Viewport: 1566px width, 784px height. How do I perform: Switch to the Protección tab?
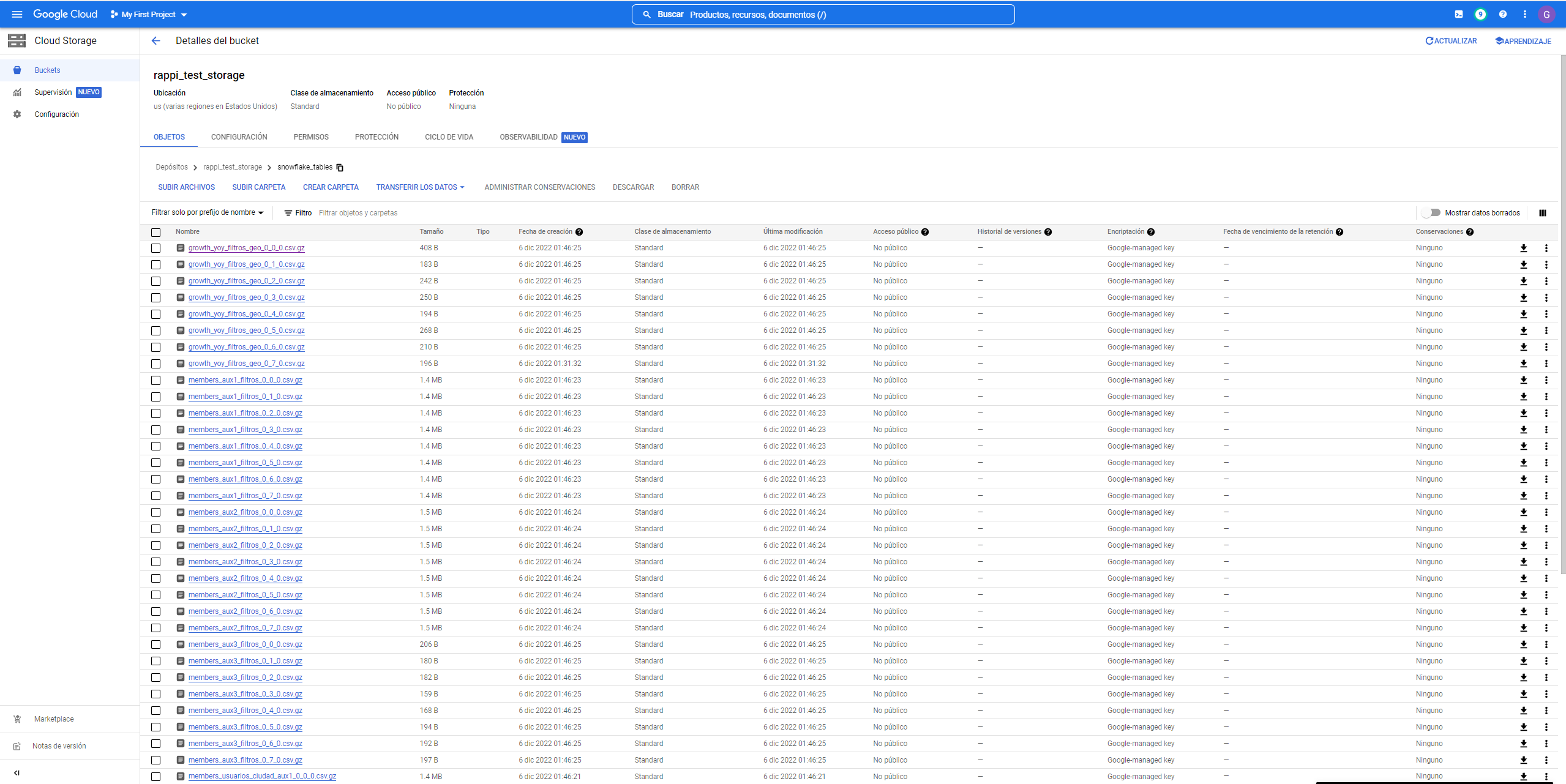[377, 137]
